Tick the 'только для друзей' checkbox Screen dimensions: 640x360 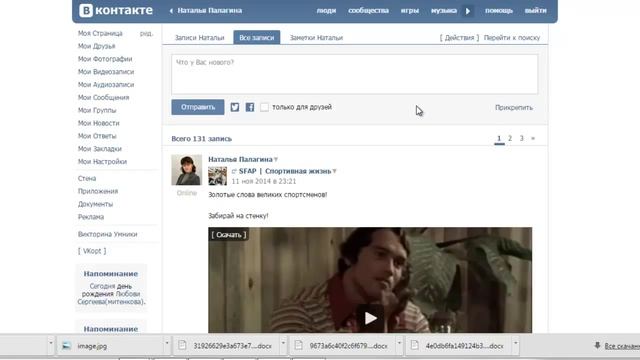point(264,107)
